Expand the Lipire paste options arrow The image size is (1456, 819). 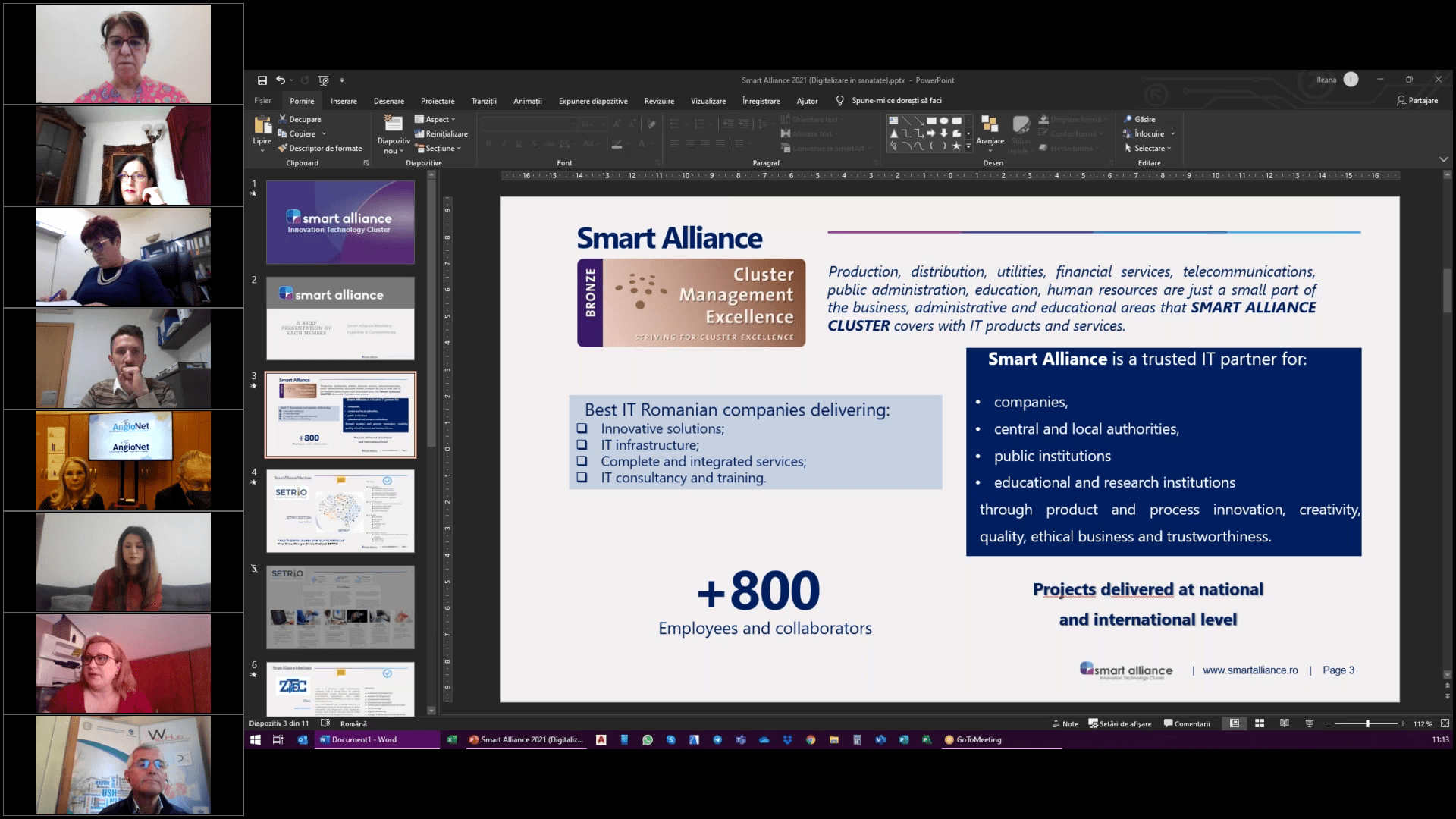pyautogui.click(x=262, y=149)
